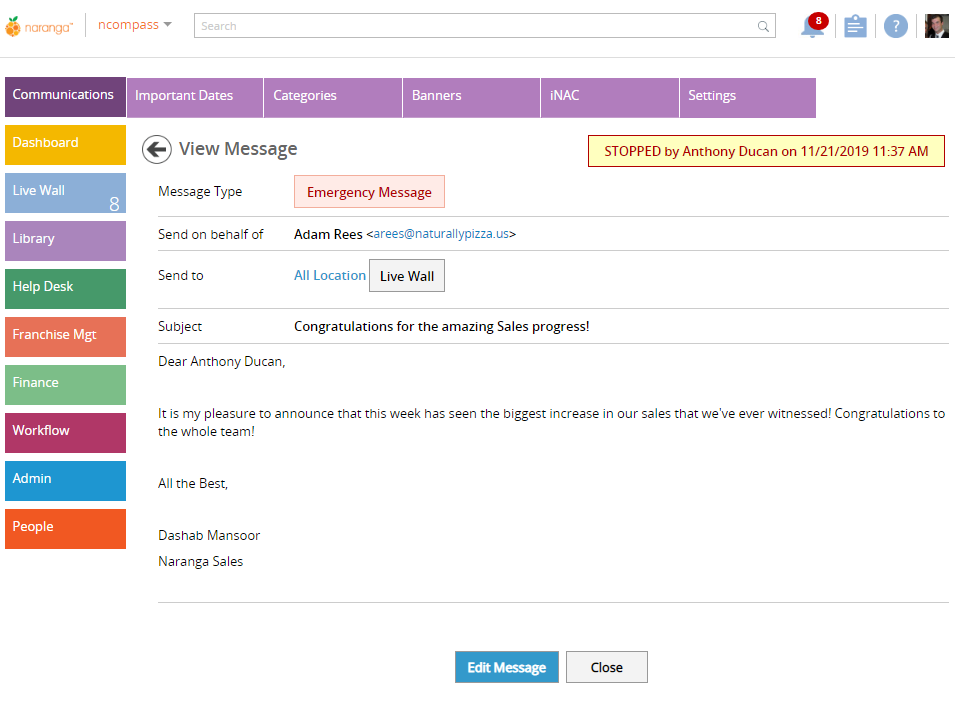Go to the Banners tab
955x709 pixels.
point(471,97)
